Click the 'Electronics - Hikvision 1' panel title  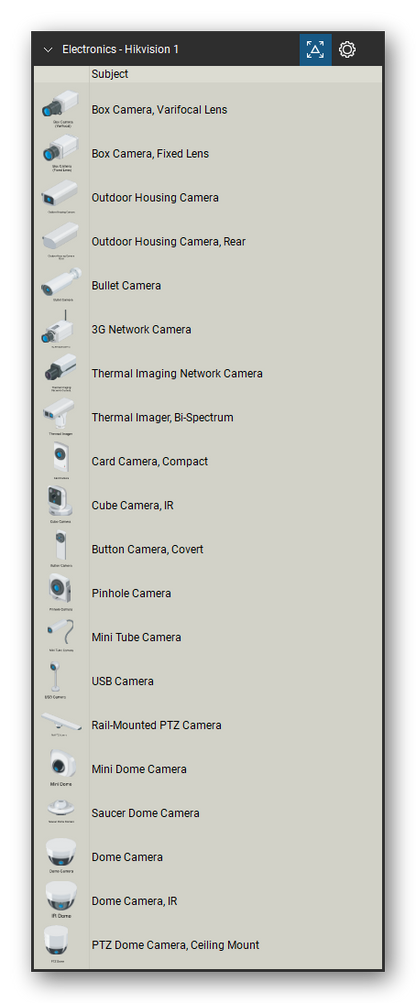point(120,50)
